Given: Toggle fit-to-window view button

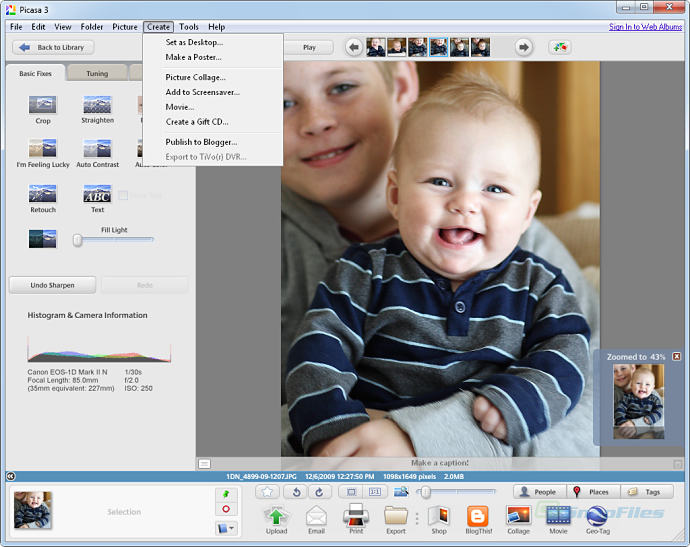Looking at the screenshot, I should pyautogui.click(x=351, y=492).
